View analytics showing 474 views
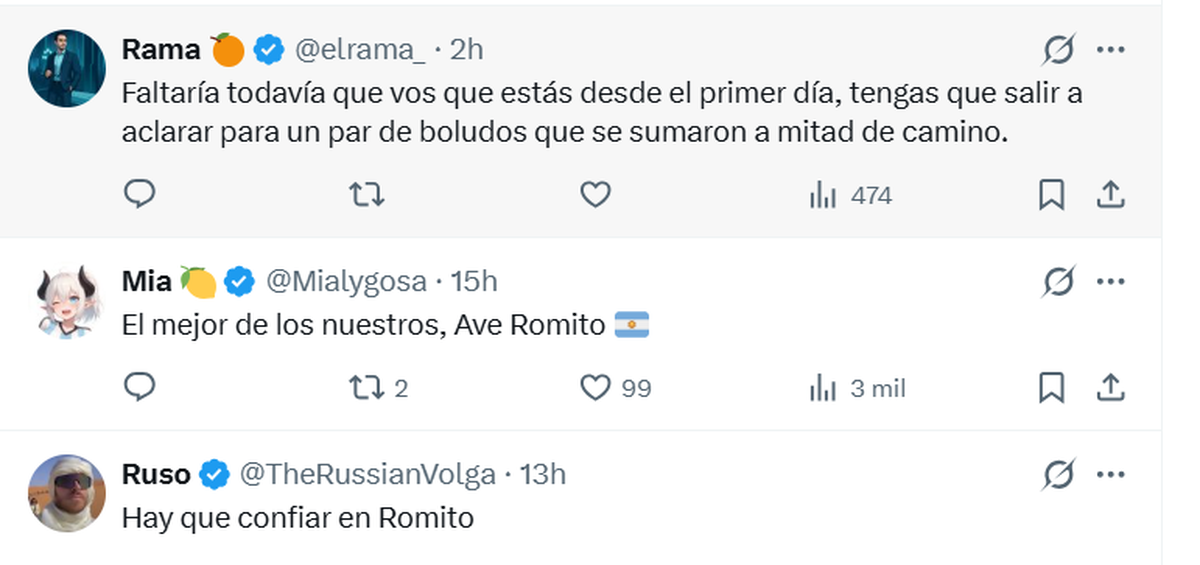This screenshot has height=565, width=1200. 850,196
